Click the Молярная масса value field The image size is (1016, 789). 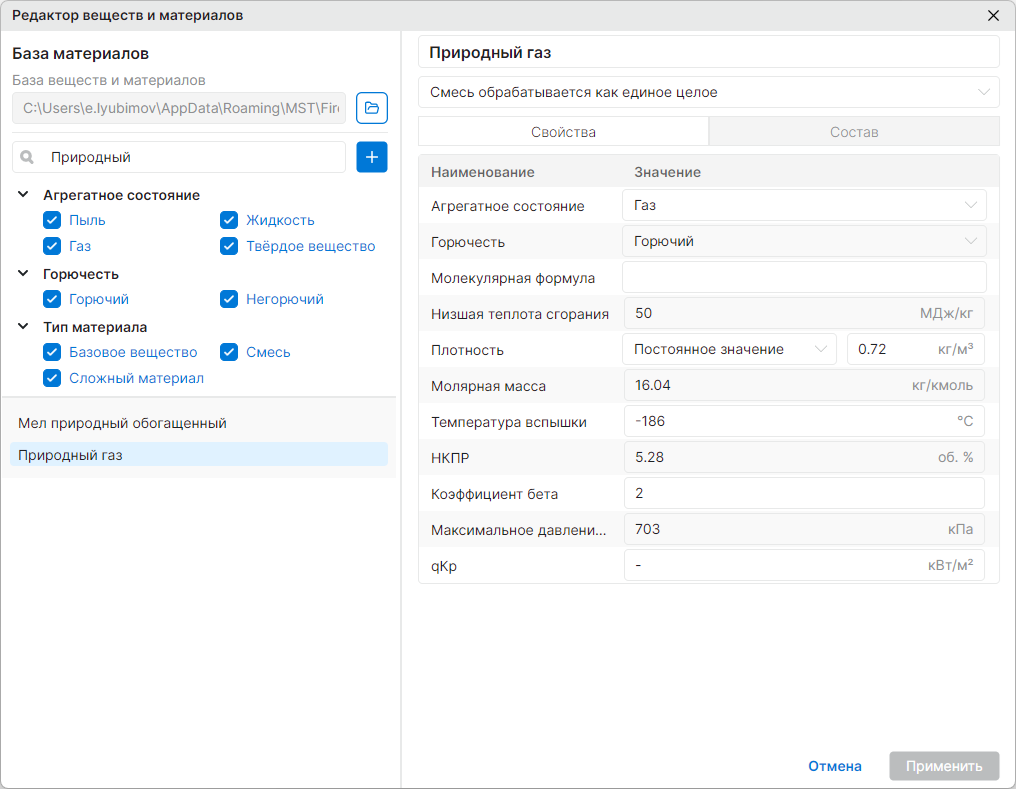[x=804, y=385]
